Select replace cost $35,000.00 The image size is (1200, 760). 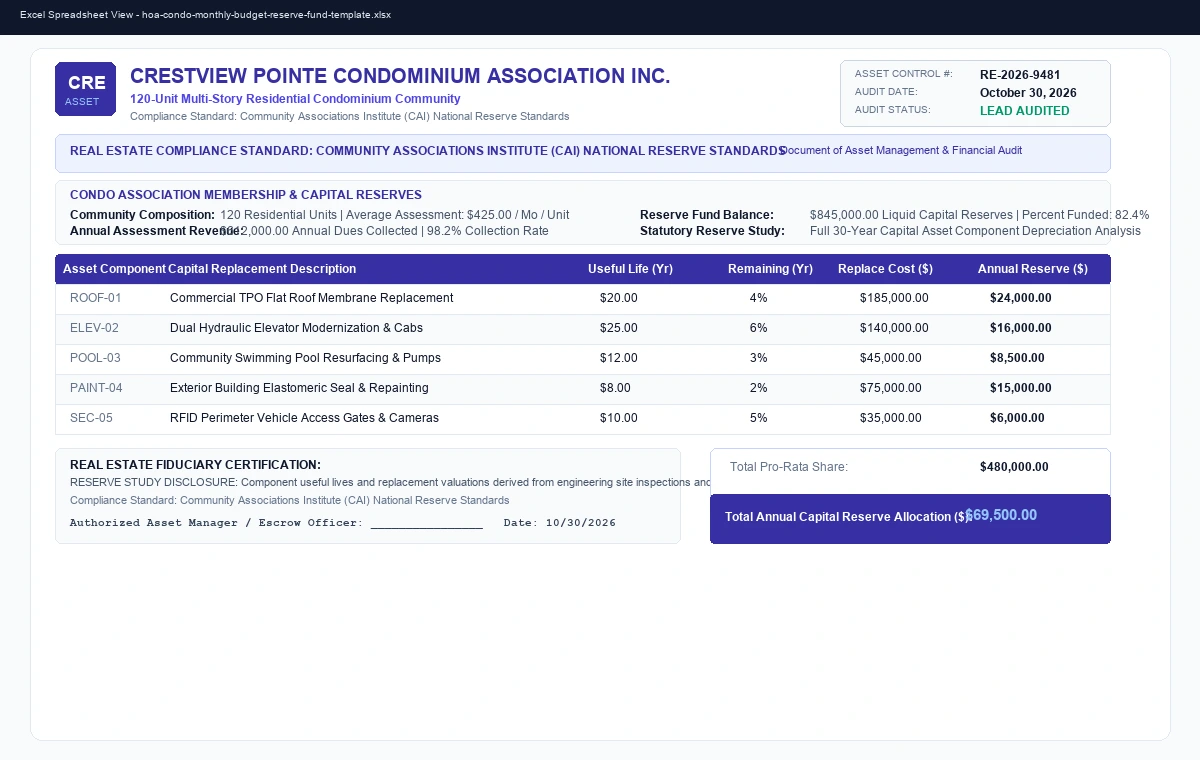[x=891, y=418]
